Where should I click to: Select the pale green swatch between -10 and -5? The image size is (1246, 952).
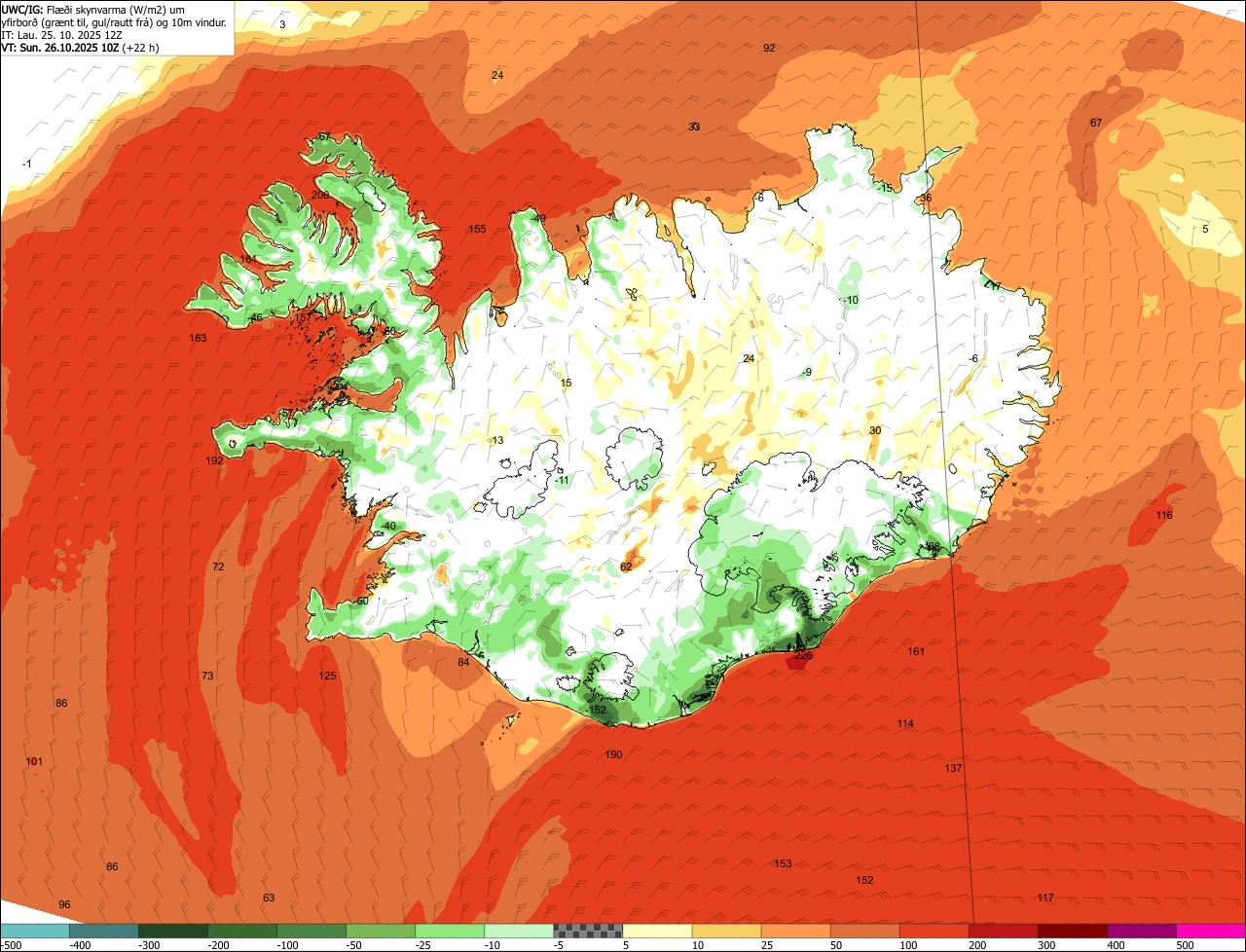(519, 931)
